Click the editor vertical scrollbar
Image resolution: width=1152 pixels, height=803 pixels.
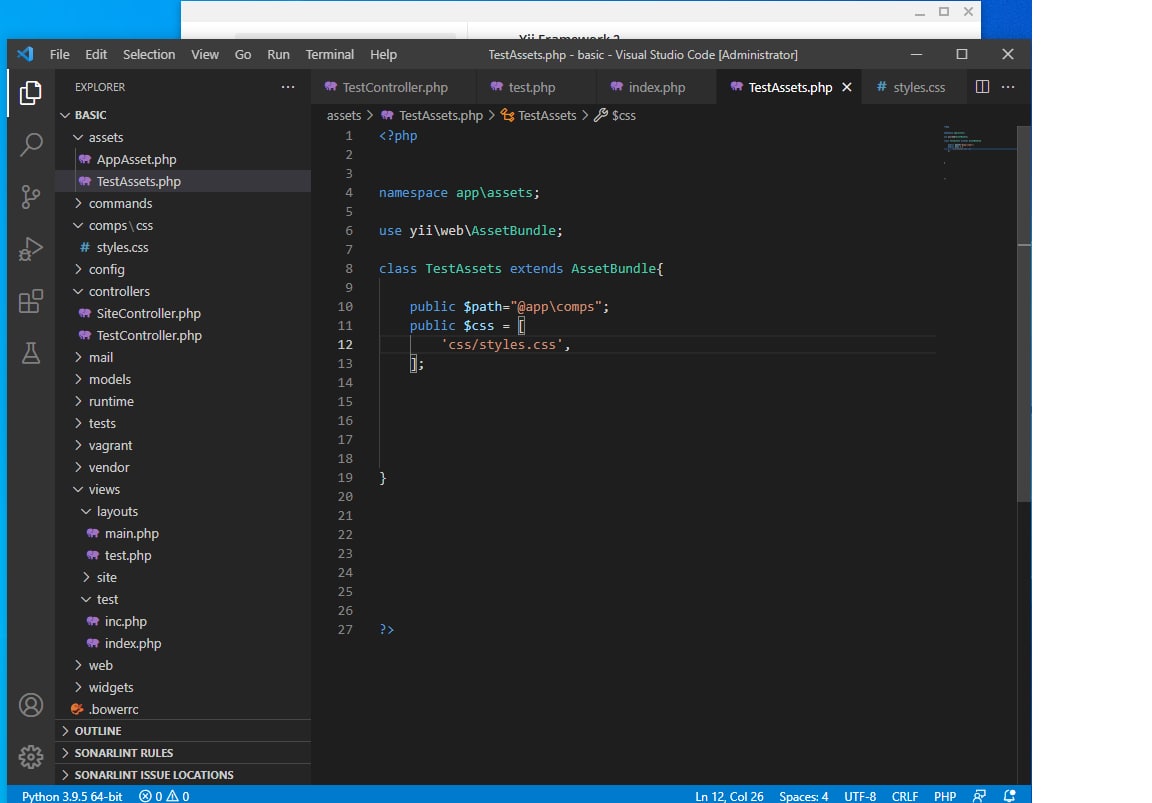(x=1023, y=314)
